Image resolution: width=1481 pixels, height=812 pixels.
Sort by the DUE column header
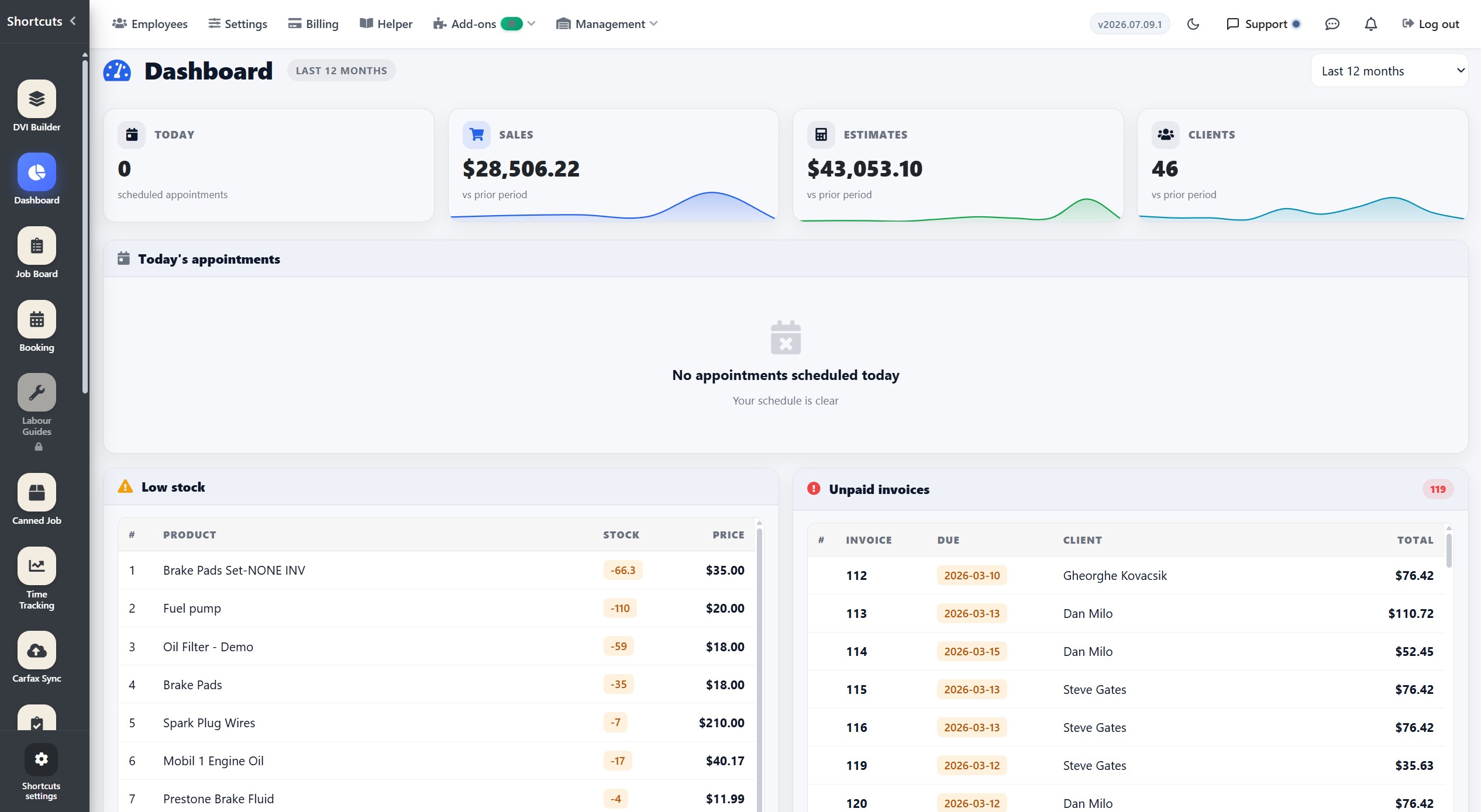point(948,540)
